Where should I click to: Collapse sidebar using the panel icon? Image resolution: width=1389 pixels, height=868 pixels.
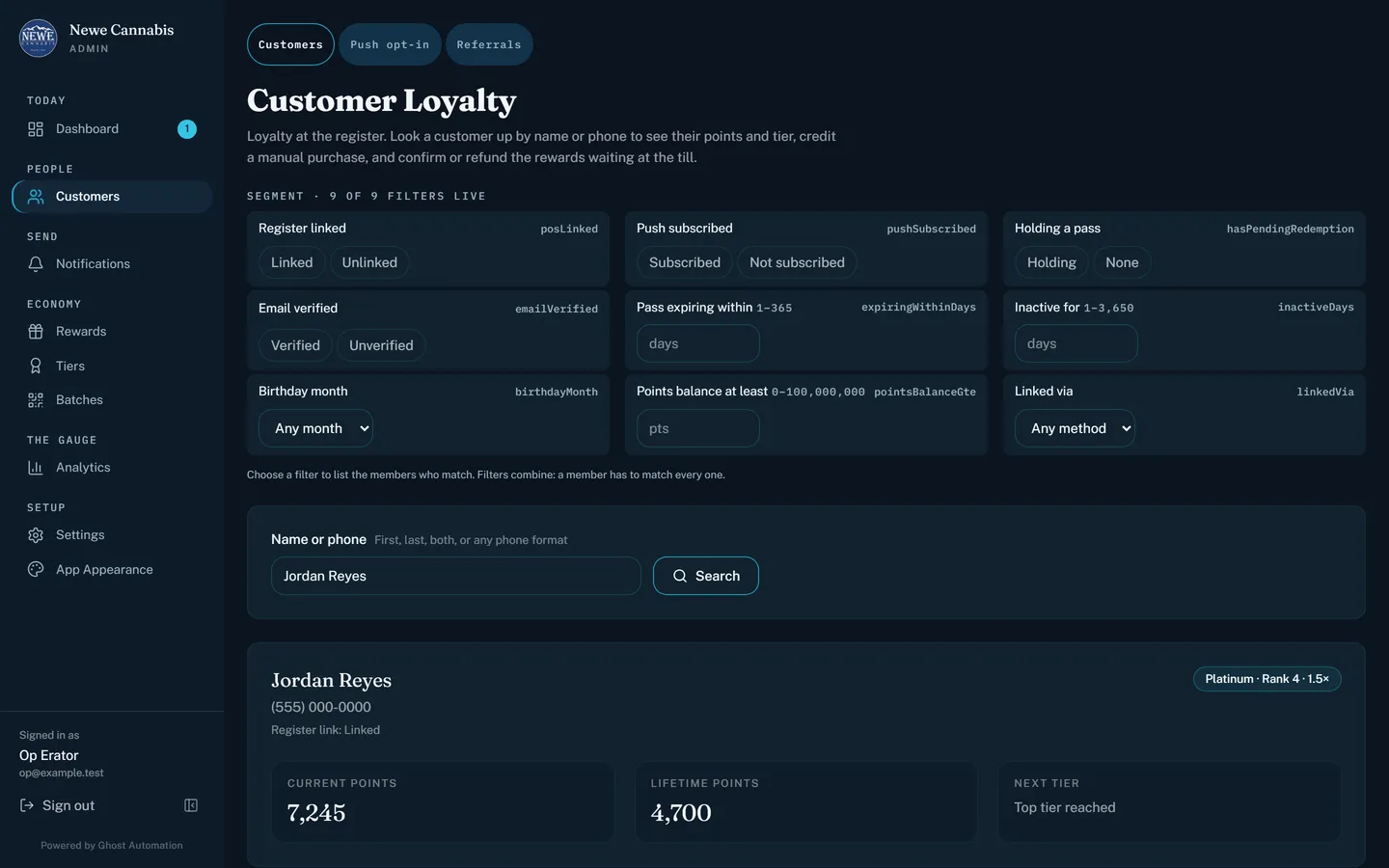click(191, 805)
